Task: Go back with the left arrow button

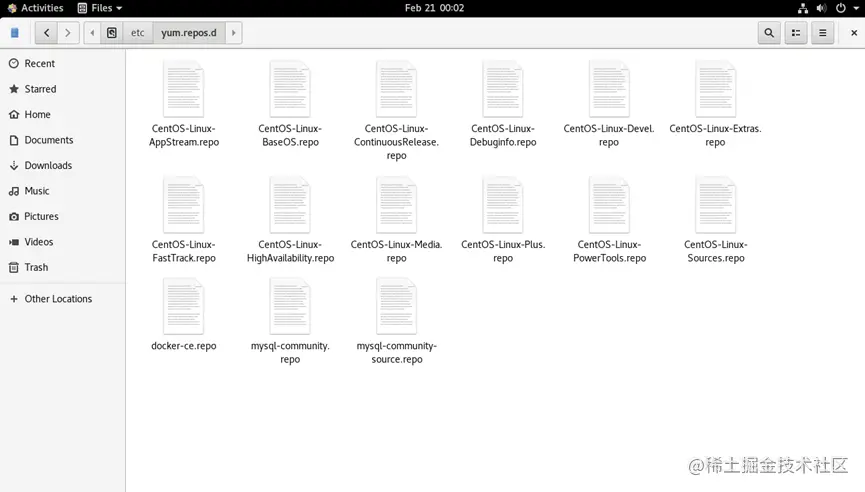Action: [x=46, y=33]
